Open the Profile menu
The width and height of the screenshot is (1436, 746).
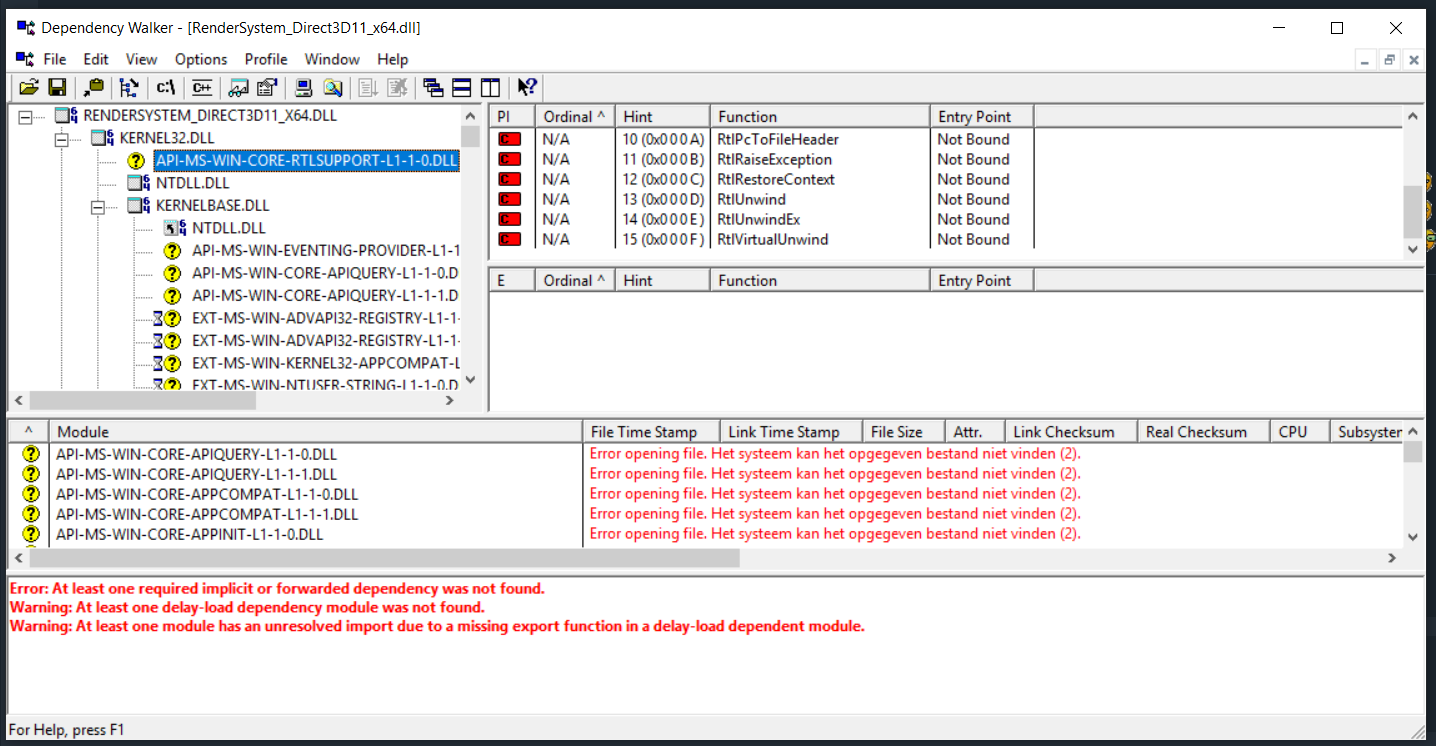pos(266,59)
